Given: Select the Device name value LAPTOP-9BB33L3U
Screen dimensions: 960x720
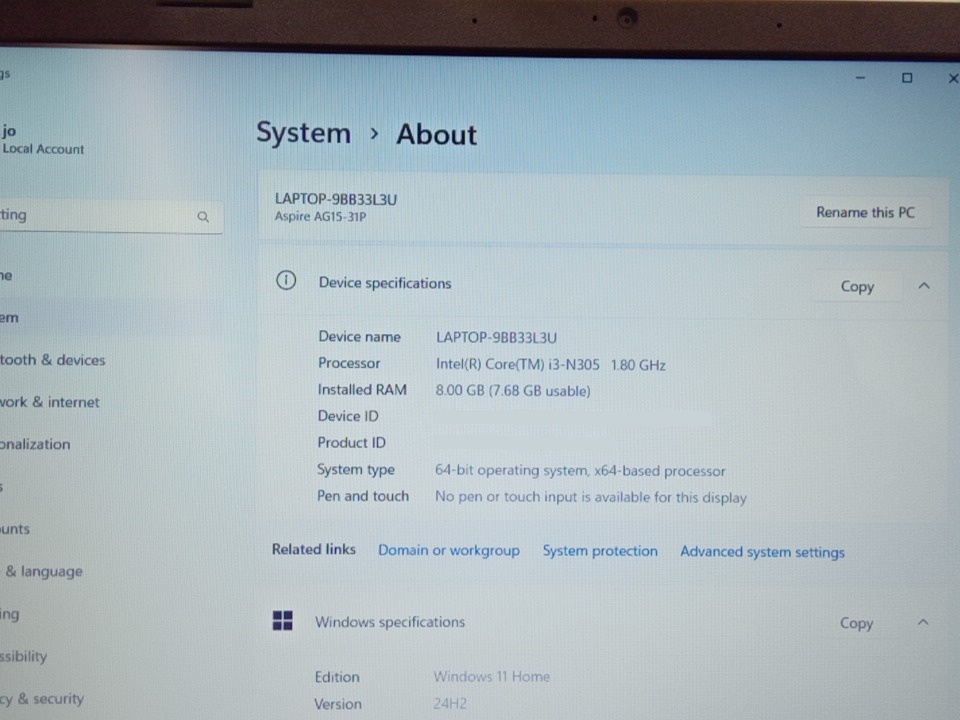Looking at the screenshot, I should click(497, 338).
